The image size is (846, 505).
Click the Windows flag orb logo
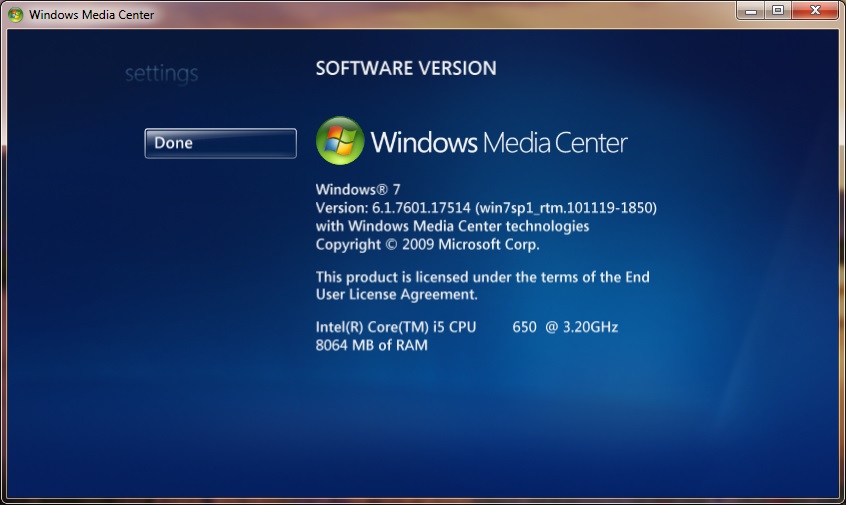[340, 141]
